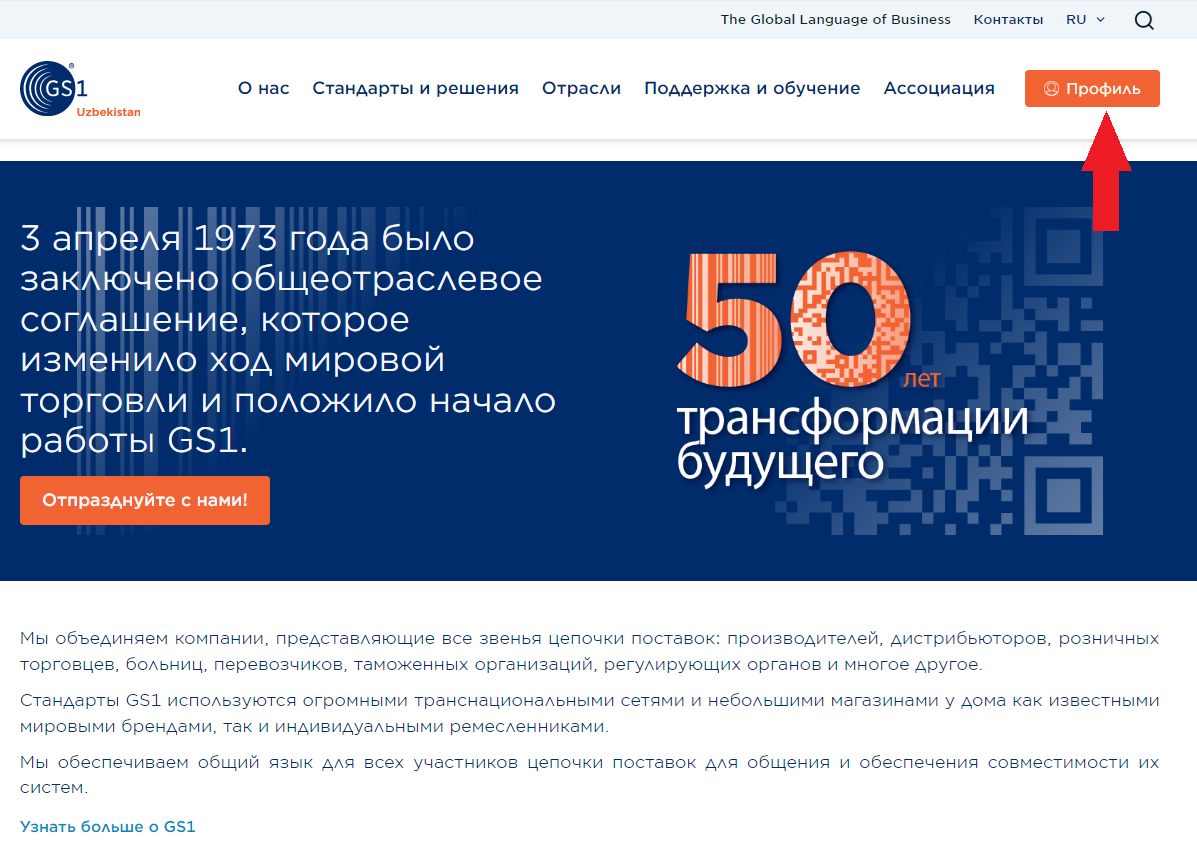Click the Uzbekistan label under the logo
The height and width of the screenshot is (845, 1197).
point(108,113)
